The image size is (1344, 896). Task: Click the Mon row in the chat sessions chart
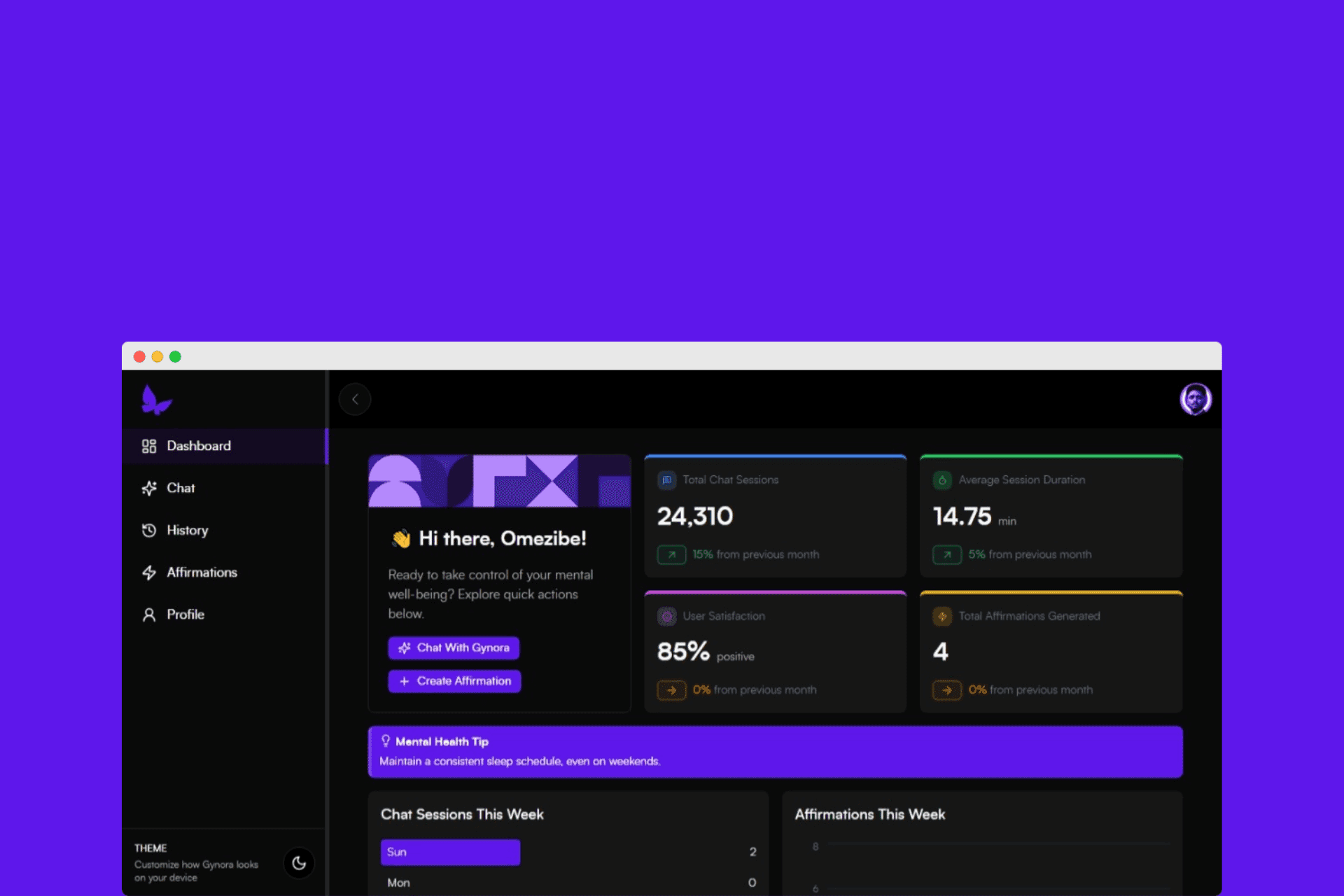[x=399, y=883]
